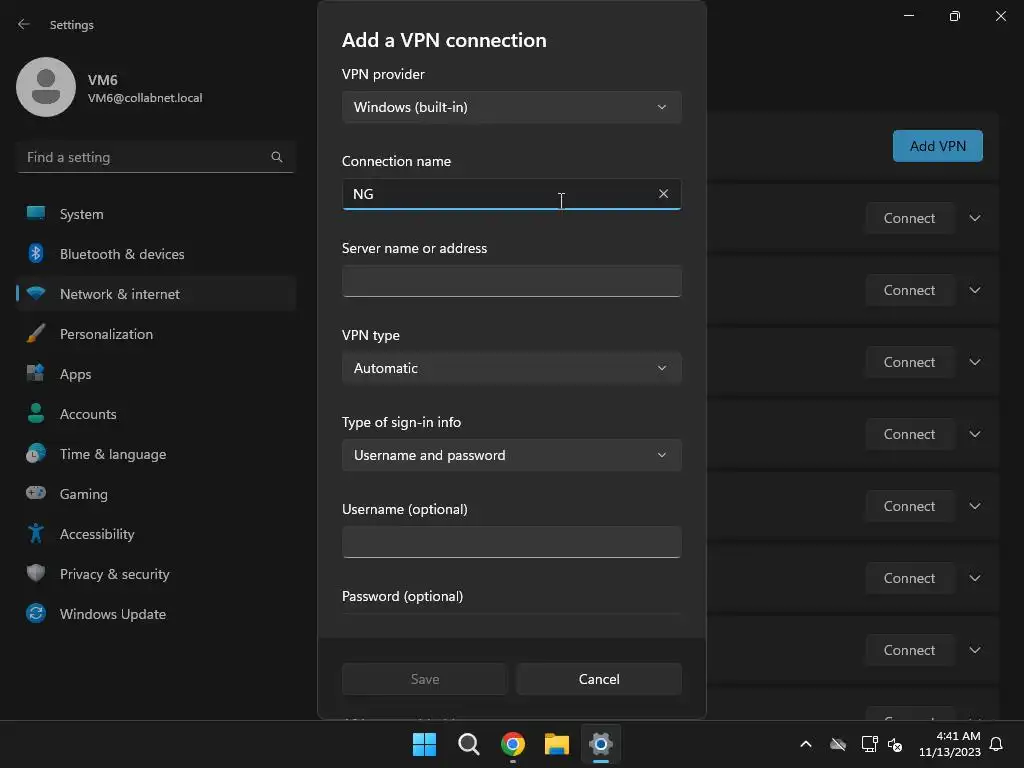Go to Privacy & security settings
Image resolution: width=1024 pixels, height=768 pixels.
pyautogui.click(x=114, y=574)
